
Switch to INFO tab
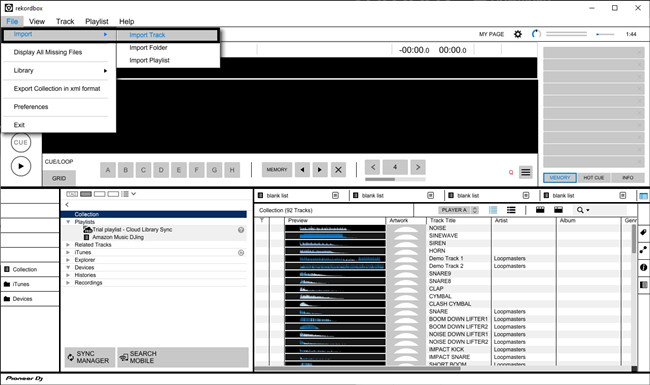628,178
